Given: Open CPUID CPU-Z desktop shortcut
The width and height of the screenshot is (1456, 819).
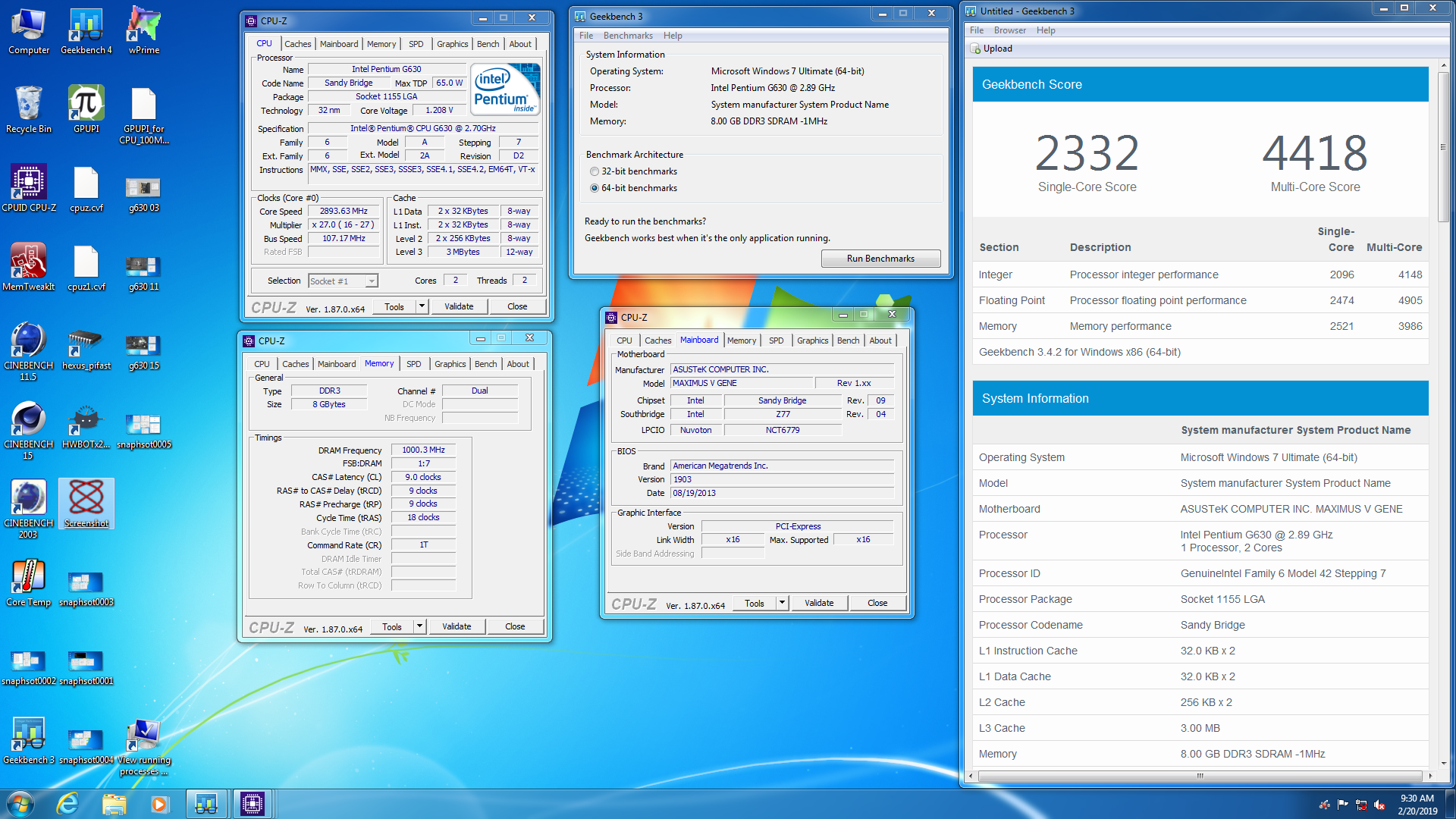Looking at the screenshot, I should pos(29,189).
